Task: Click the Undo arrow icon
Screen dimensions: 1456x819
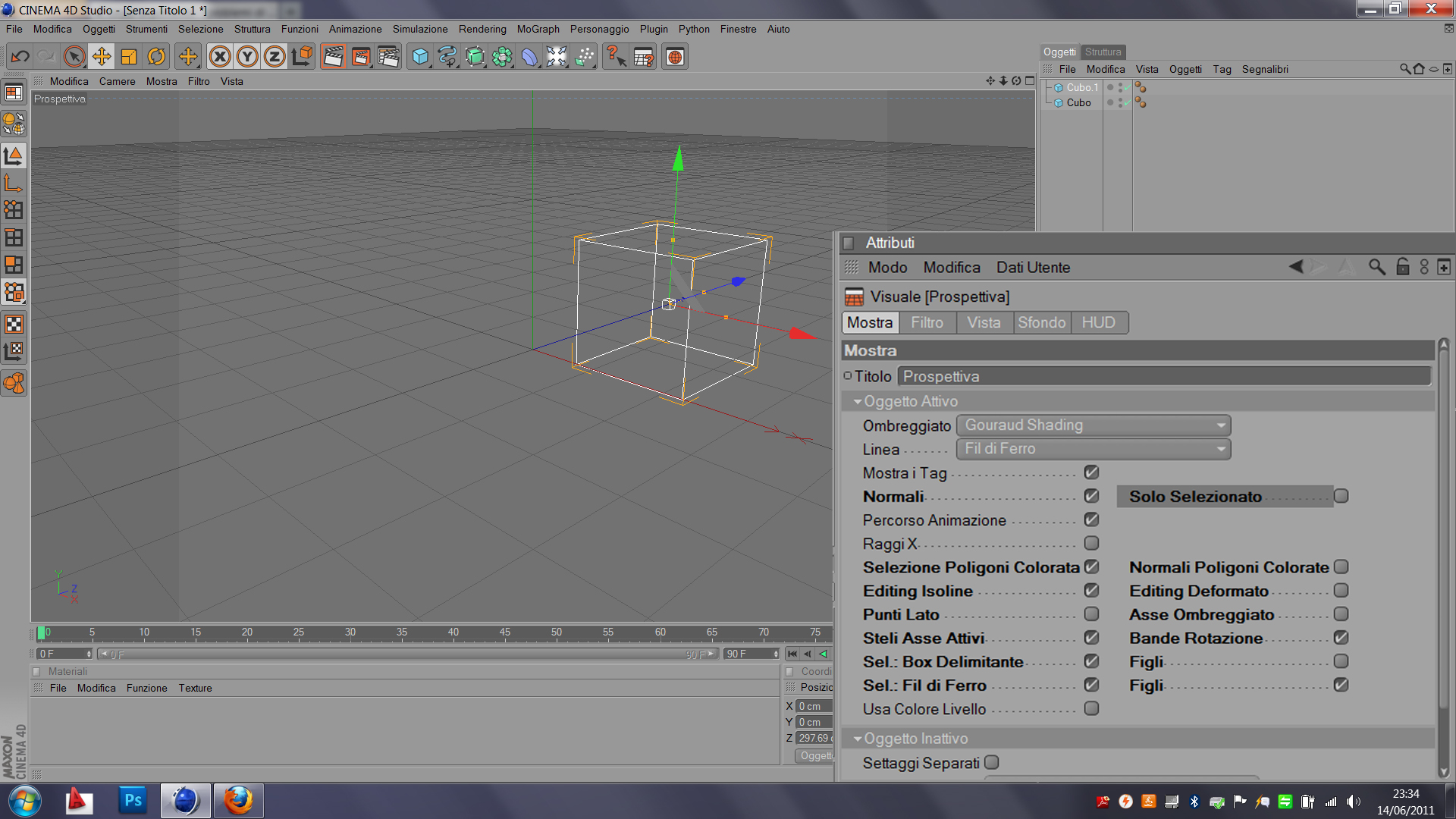Action: (x=20, y=57)
